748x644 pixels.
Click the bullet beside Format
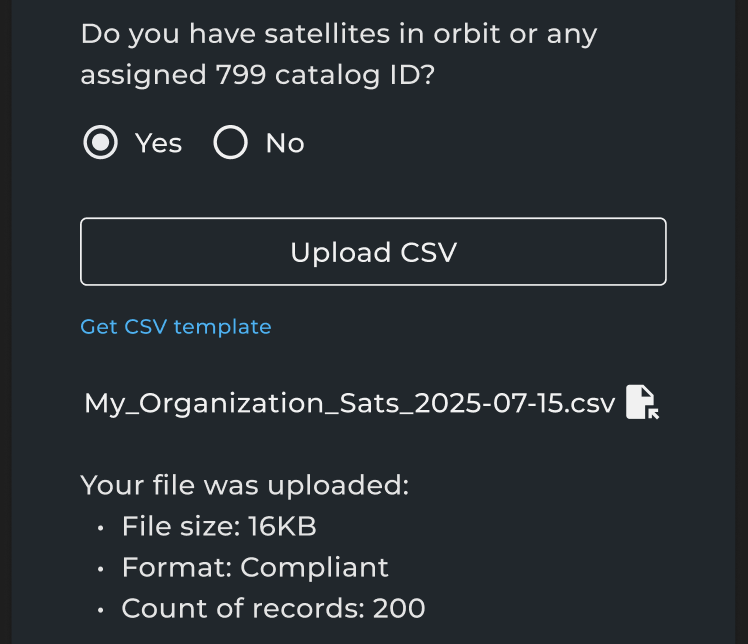tap(100, 568)
